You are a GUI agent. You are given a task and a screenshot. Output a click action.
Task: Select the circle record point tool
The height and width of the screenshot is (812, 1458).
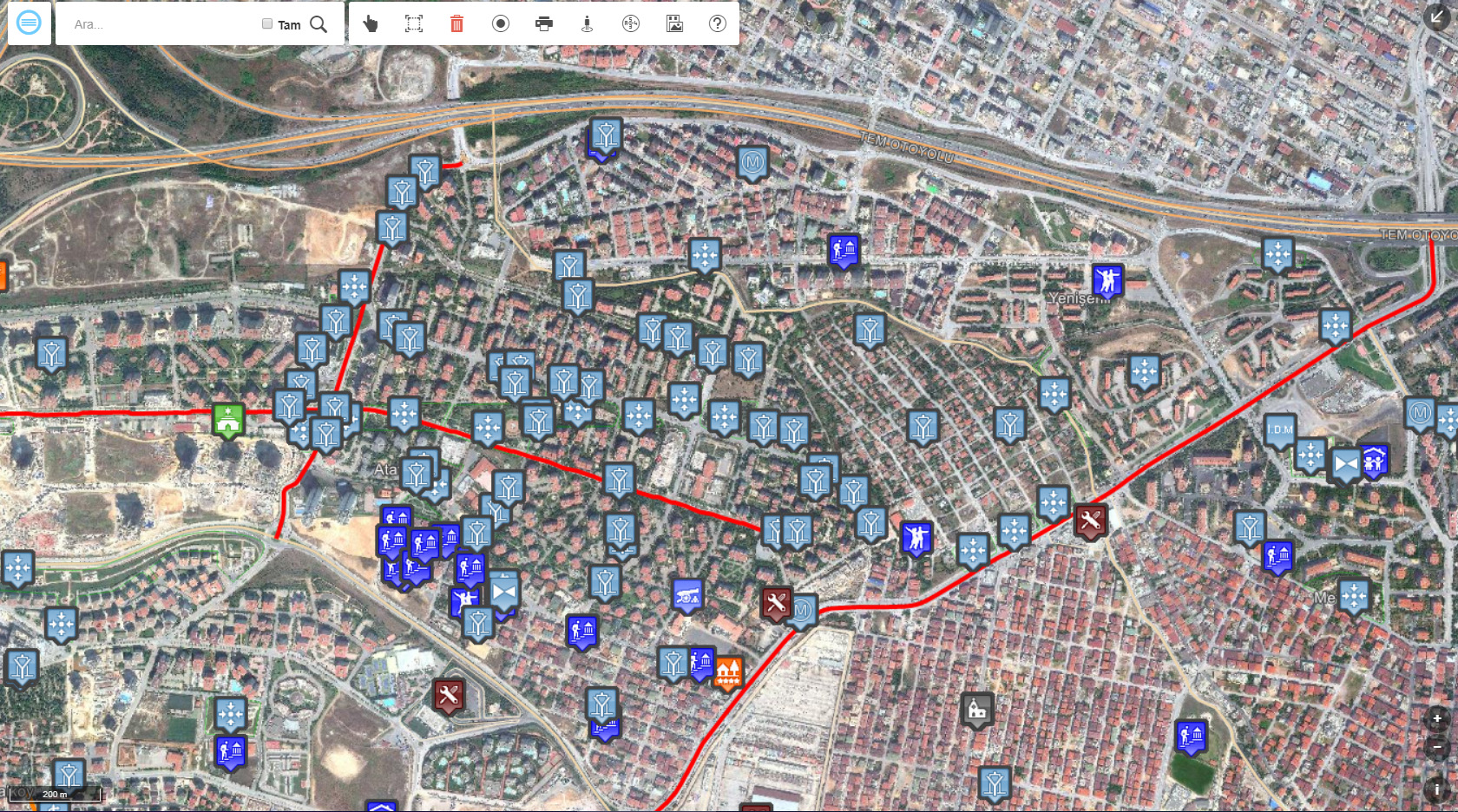tap(501, 23)
